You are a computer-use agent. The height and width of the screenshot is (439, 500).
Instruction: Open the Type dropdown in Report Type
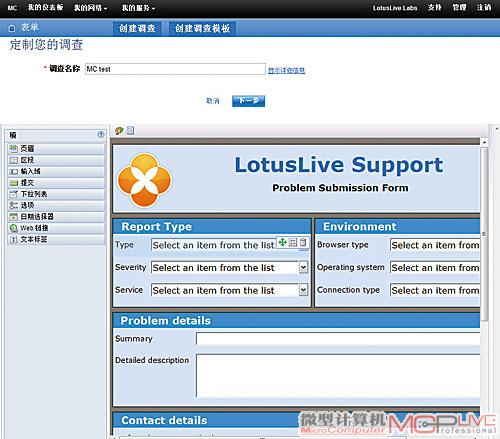click(x=213, y=245)
